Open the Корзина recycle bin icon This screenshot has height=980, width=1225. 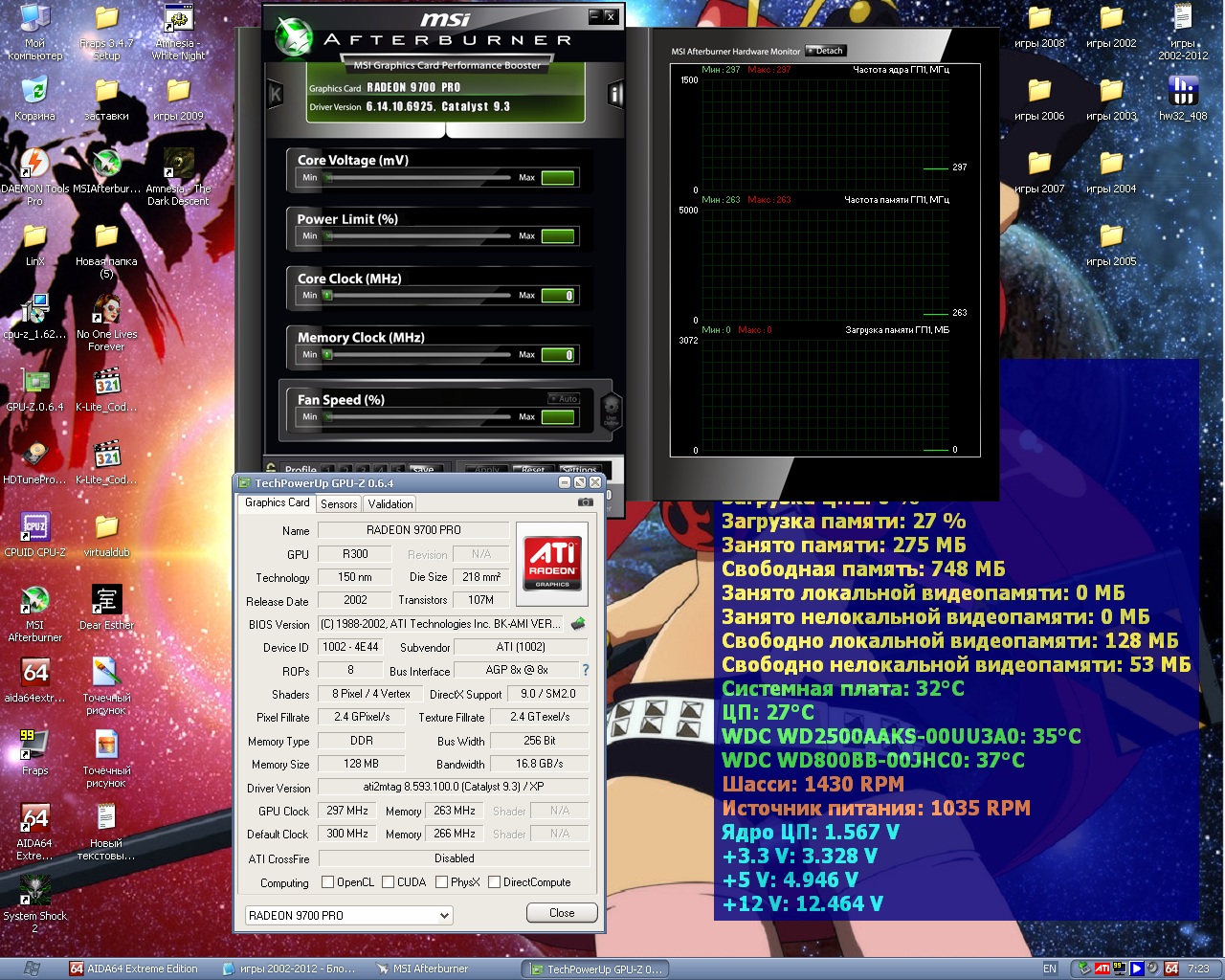(x=34, y=100)
